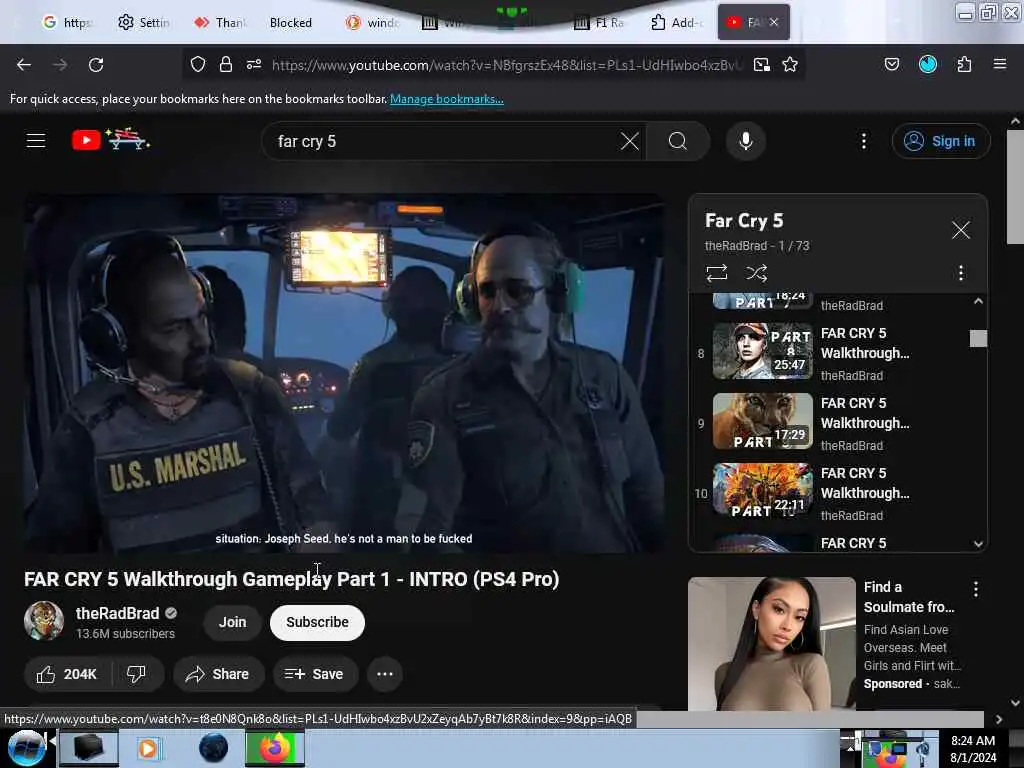Screen dimensions: 1024x768
Task: Open the globe browser taskbar icon
Action: click(214, 748)
